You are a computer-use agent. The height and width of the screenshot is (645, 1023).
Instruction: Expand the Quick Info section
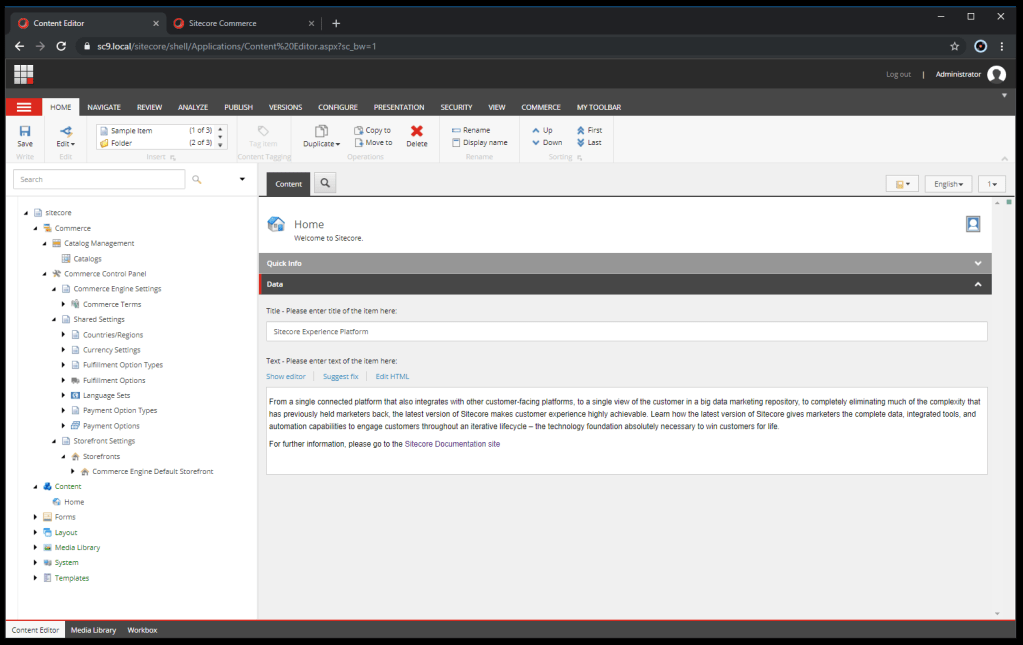977,263
